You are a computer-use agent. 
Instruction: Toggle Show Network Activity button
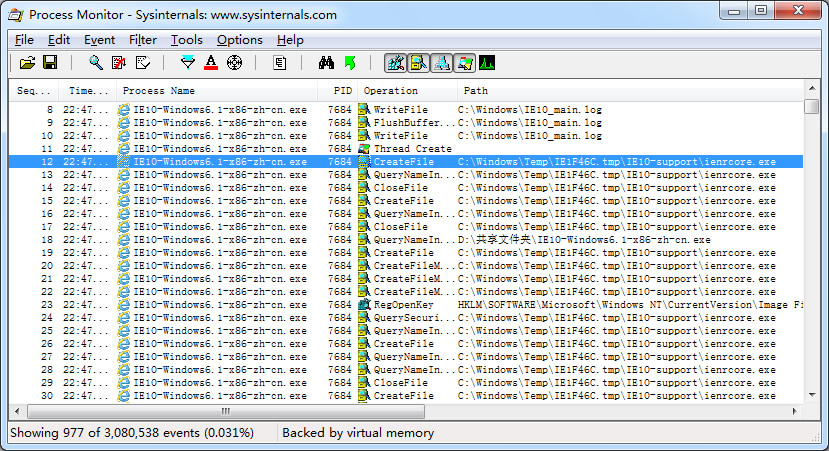441,63
